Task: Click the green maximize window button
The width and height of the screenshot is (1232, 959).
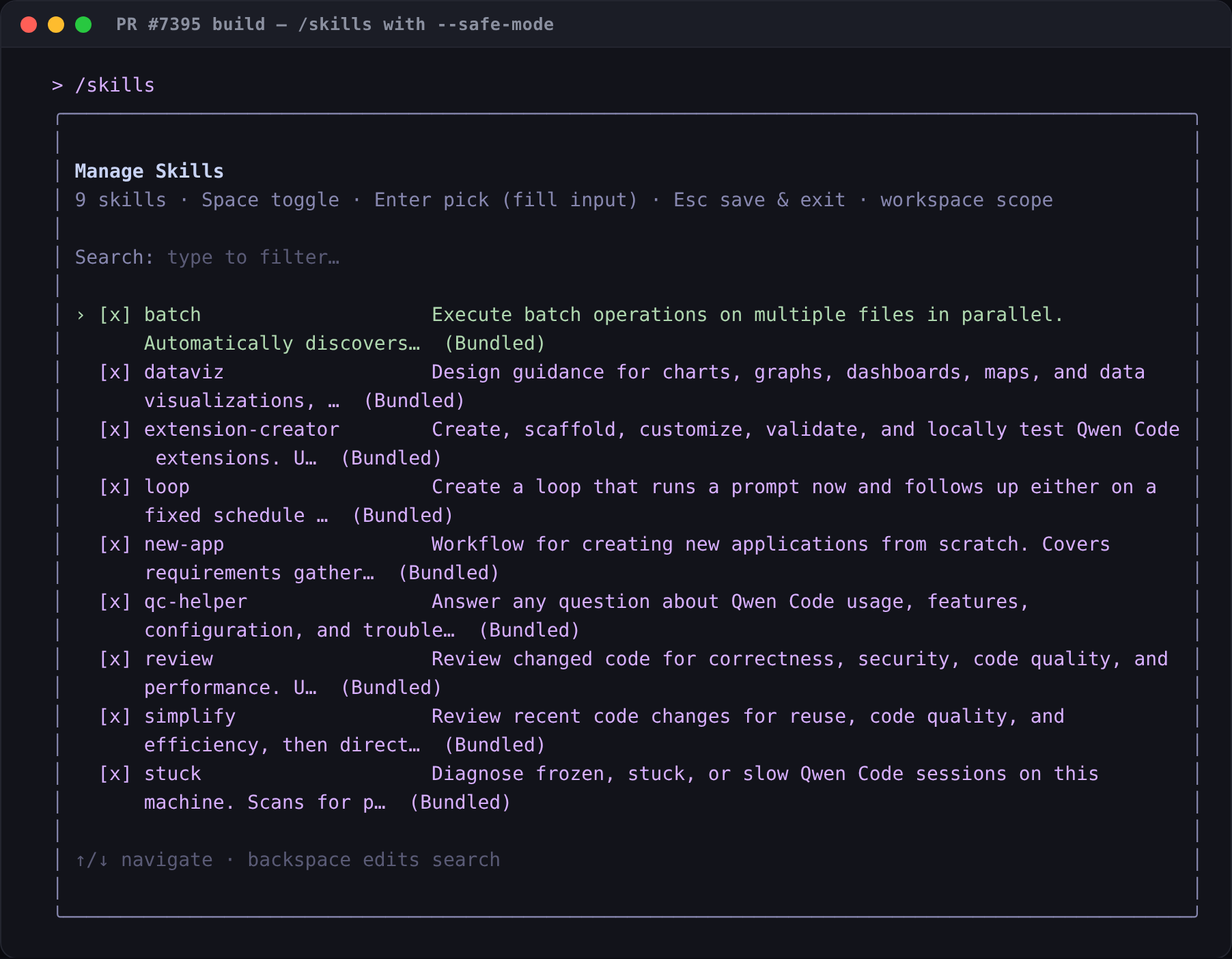Action: (83, 25)
